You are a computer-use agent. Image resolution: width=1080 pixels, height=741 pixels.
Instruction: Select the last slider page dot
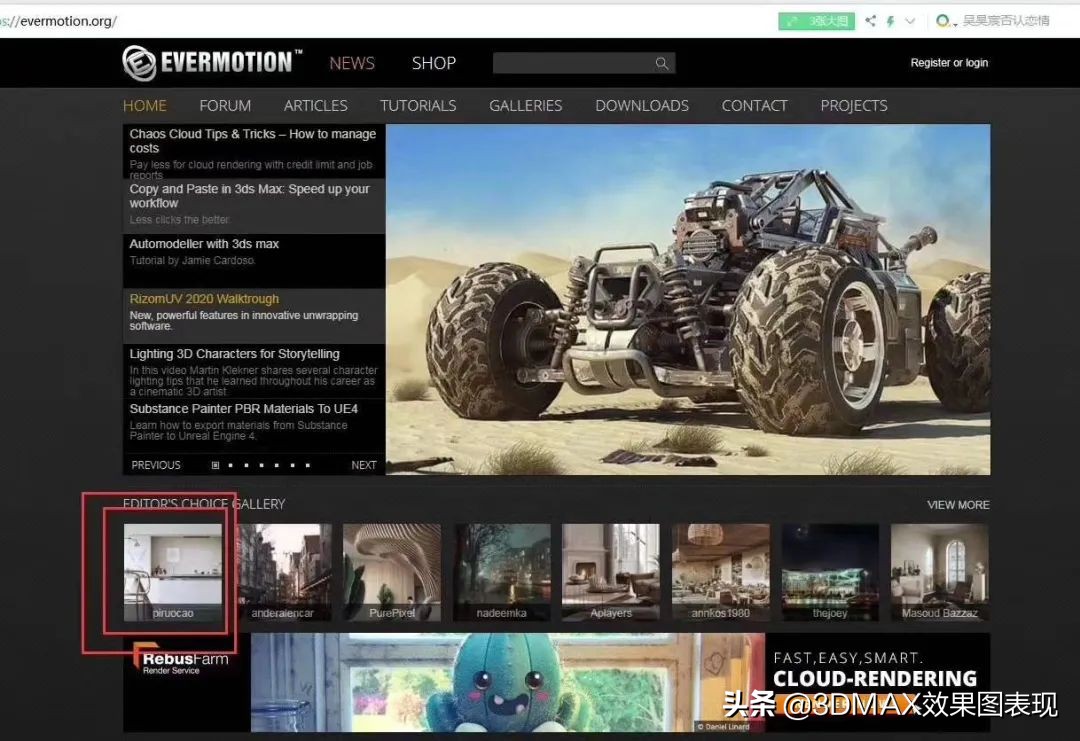tap(307, 466)
